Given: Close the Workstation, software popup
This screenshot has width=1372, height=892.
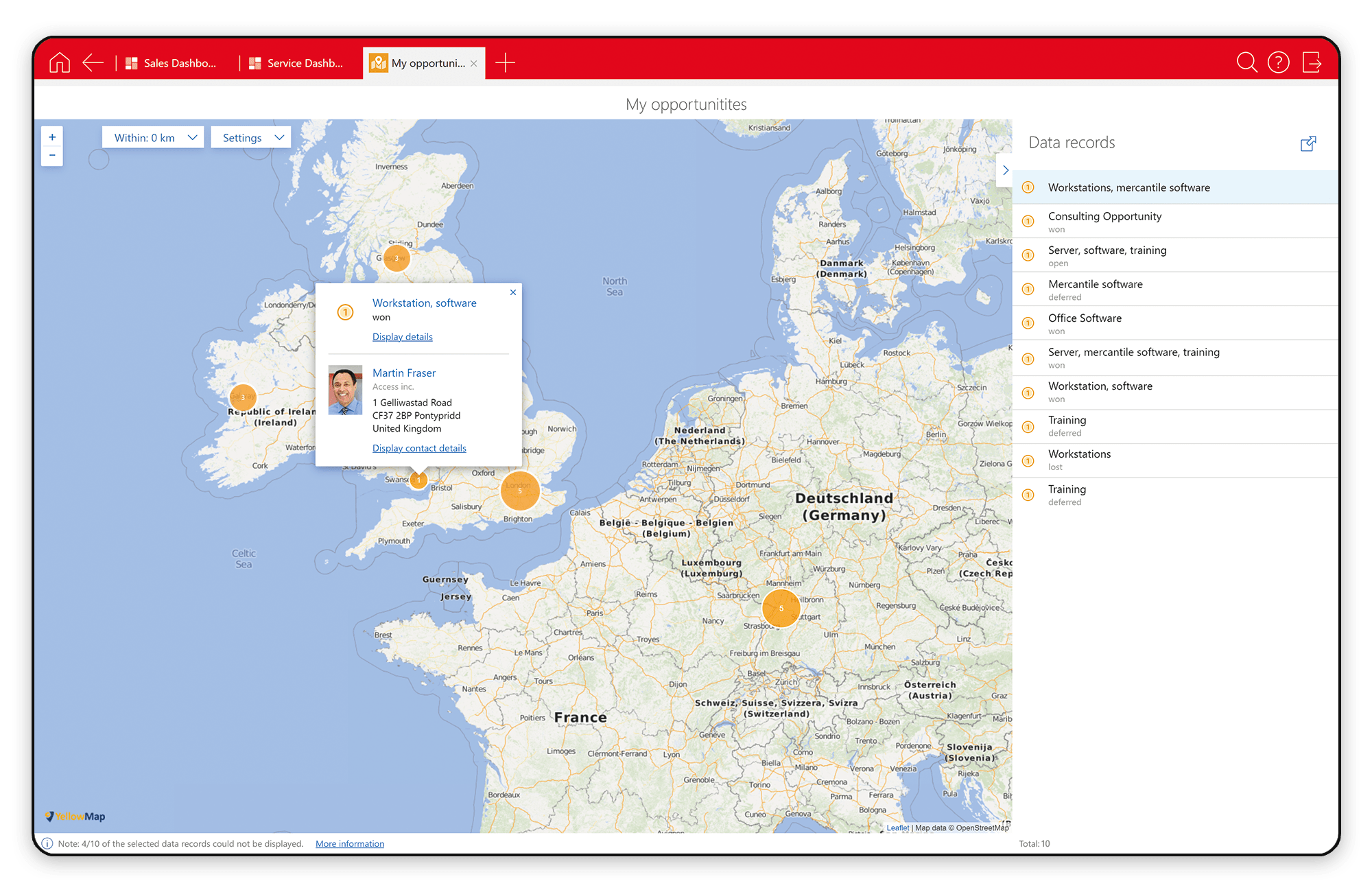Looking at the screenshot, I should pyautogui.click(x=512, y=292).
